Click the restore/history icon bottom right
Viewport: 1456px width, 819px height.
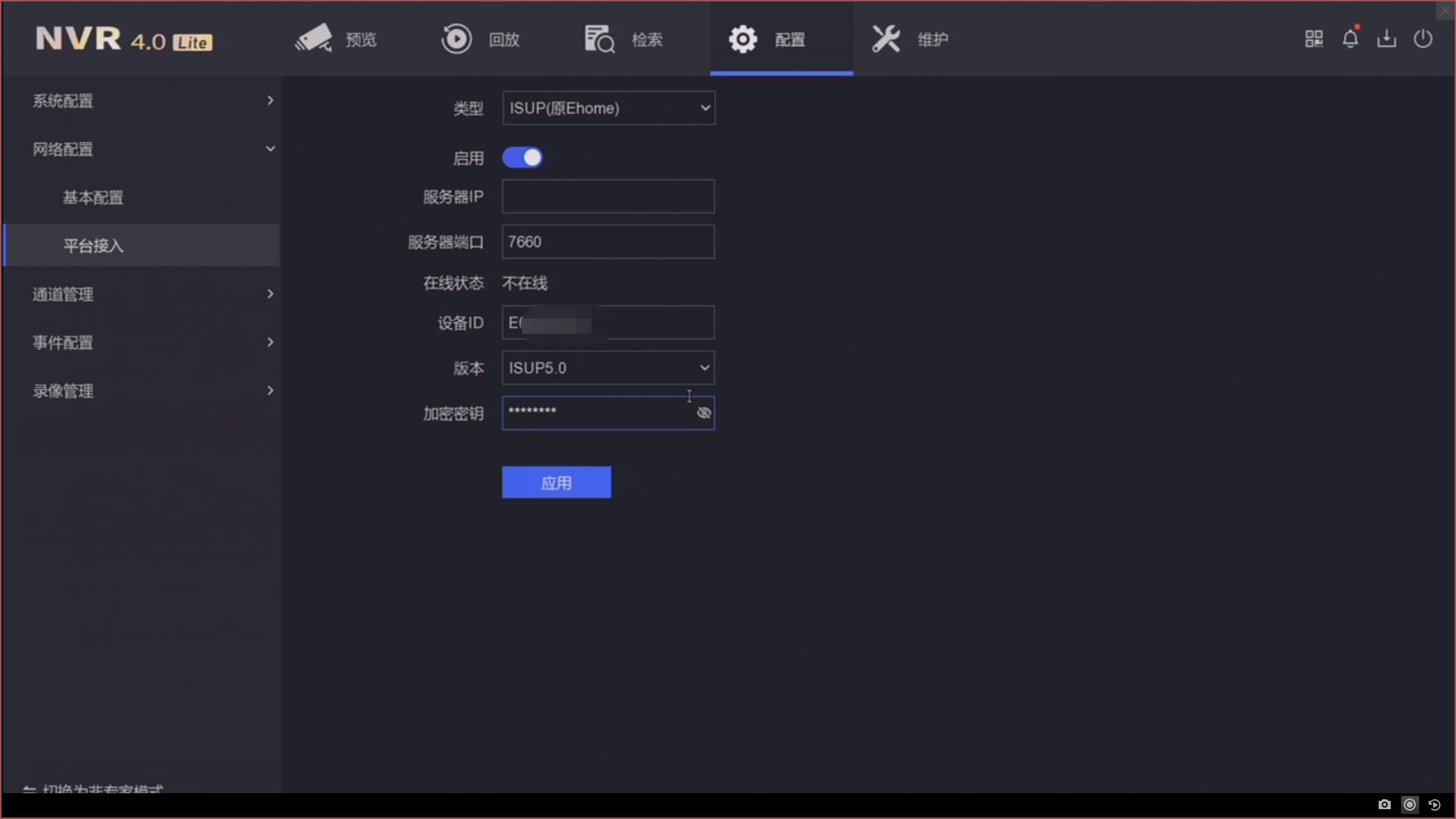[x=1435, y=805]
